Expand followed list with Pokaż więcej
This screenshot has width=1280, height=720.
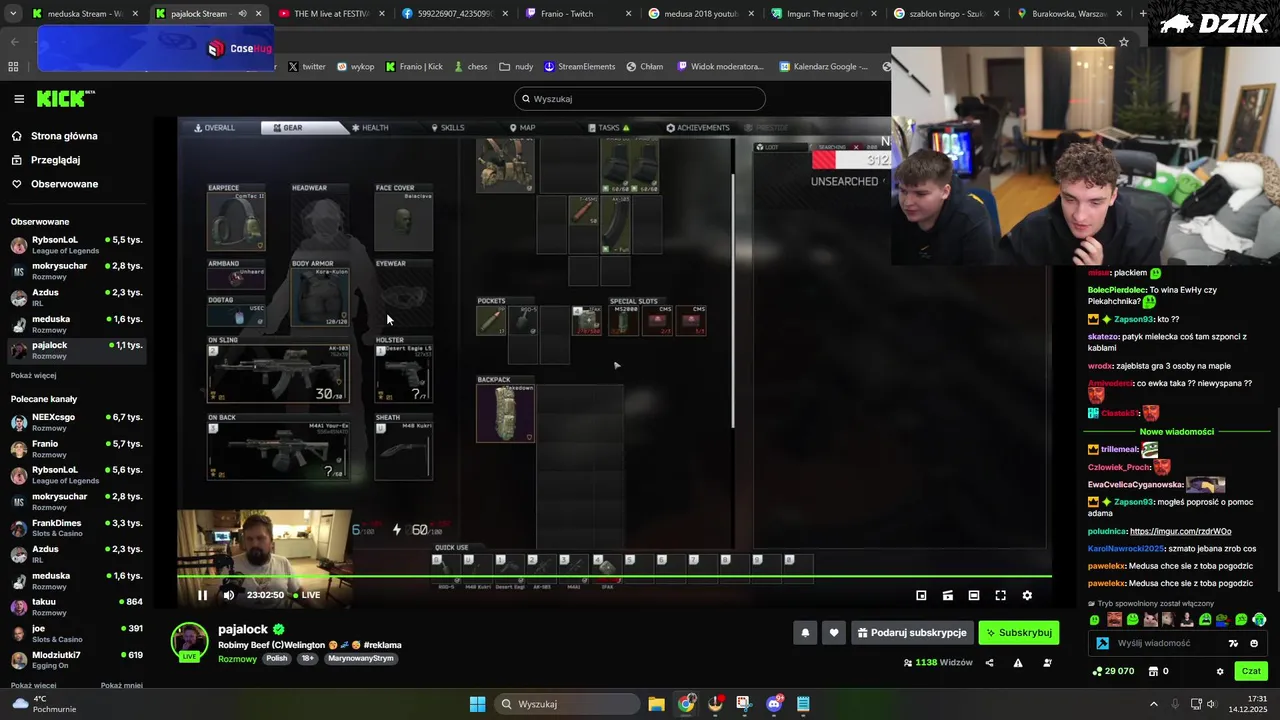coord(34,376)
